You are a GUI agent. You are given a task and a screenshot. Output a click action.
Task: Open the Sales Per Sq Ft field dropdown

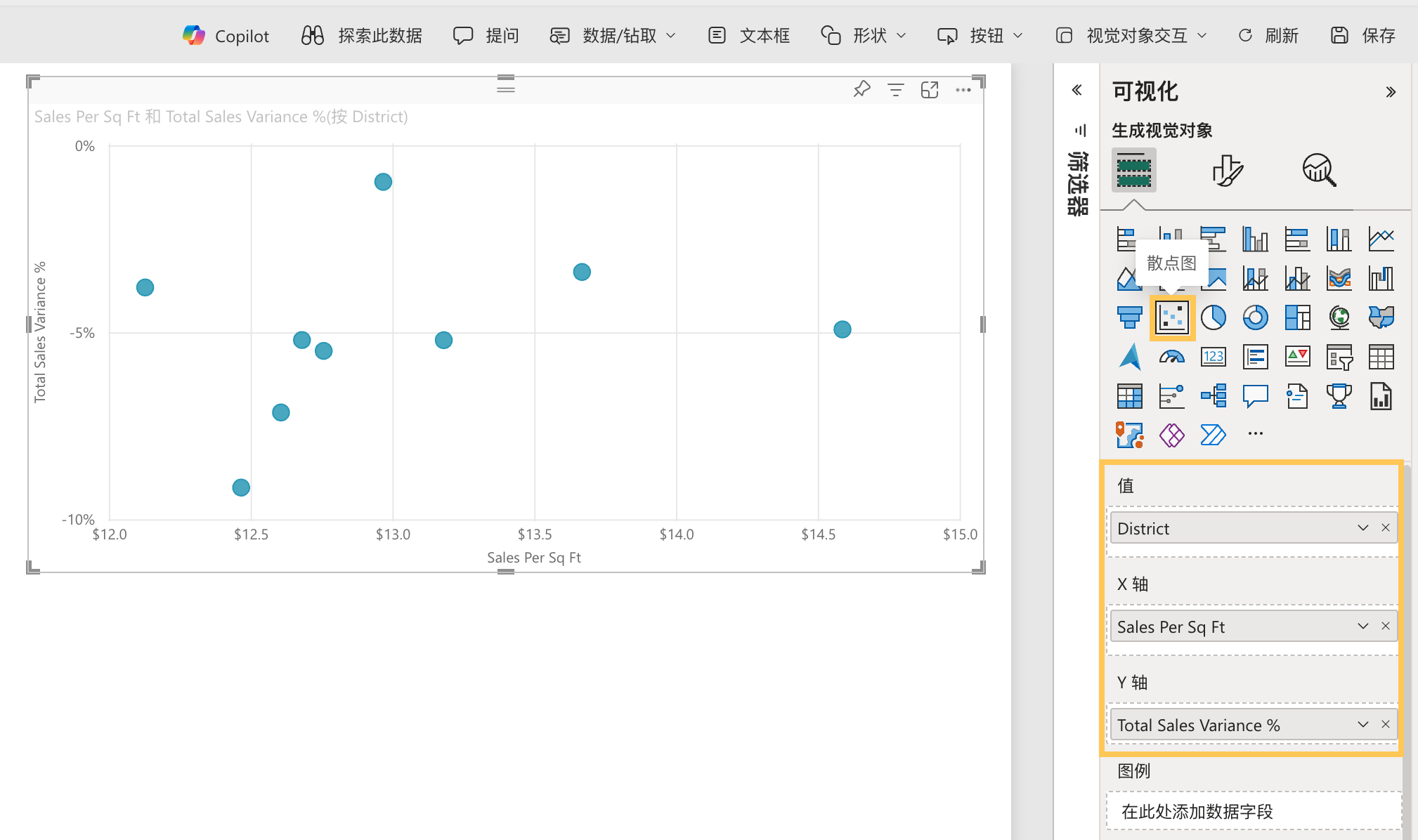coord(1362,626)
